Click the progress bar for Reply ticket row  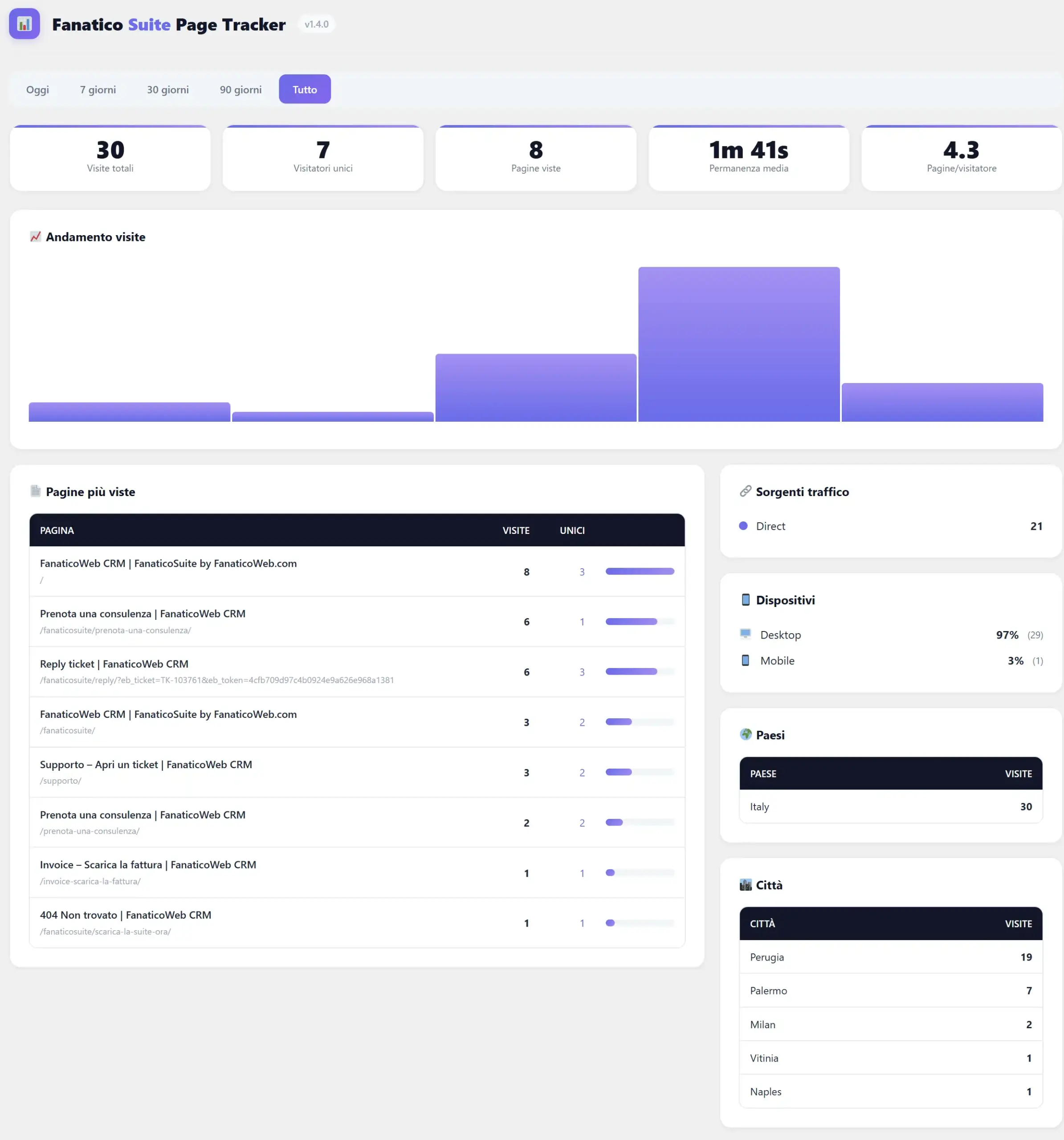click(x=640, y=672)
